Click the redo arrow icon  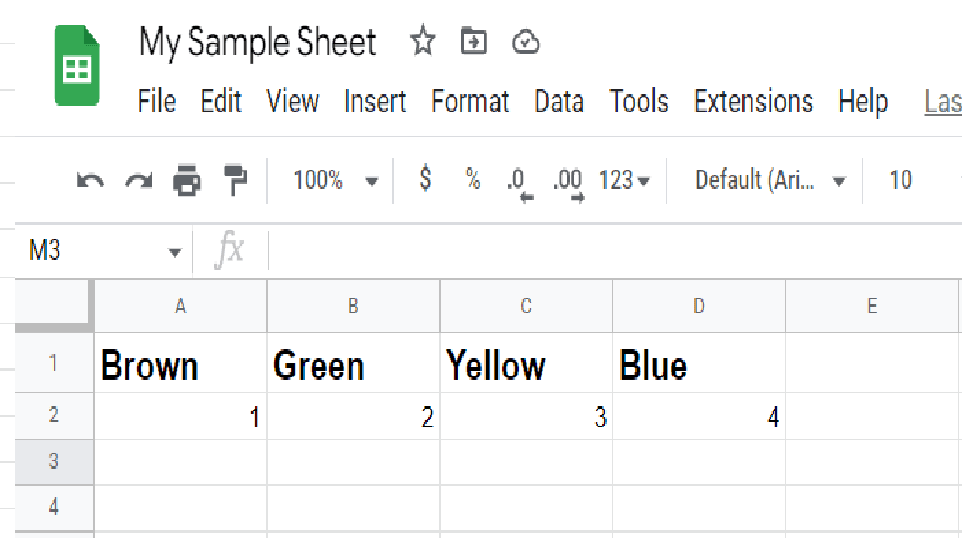(x=138, y=181)
